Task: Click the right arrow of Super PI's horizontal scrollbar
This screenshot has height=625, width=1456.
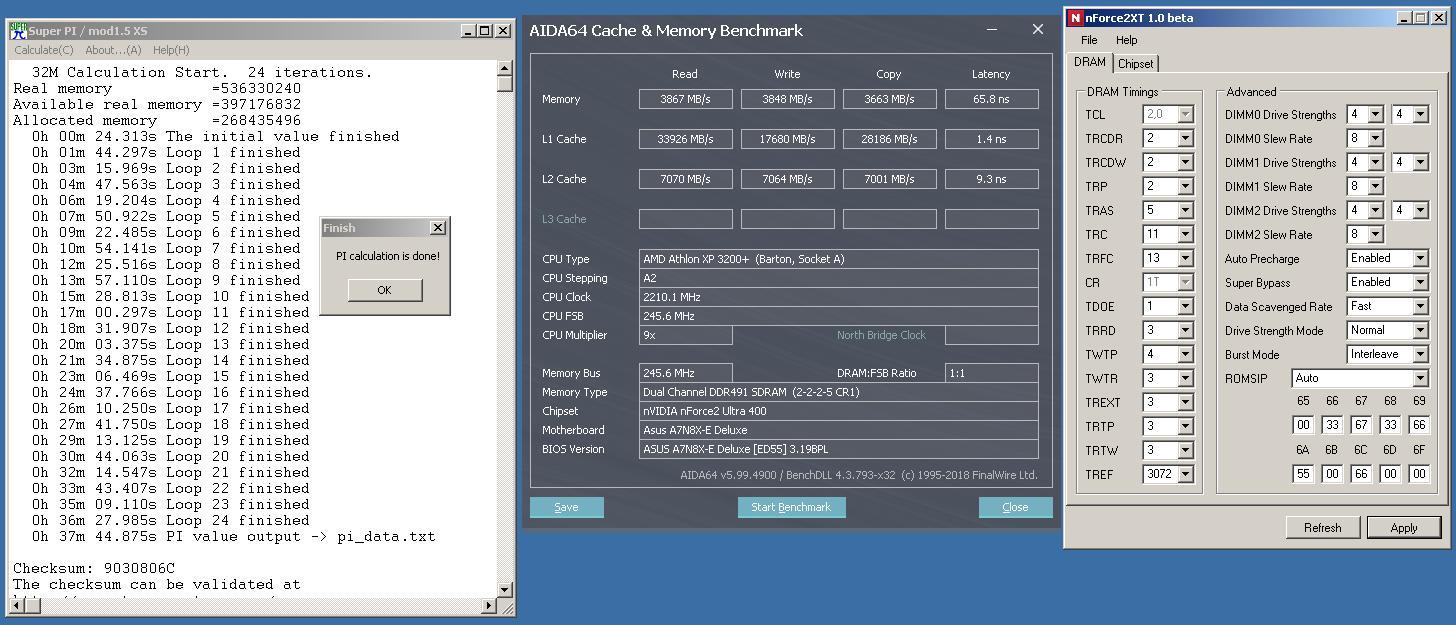Action: [489, 606]
